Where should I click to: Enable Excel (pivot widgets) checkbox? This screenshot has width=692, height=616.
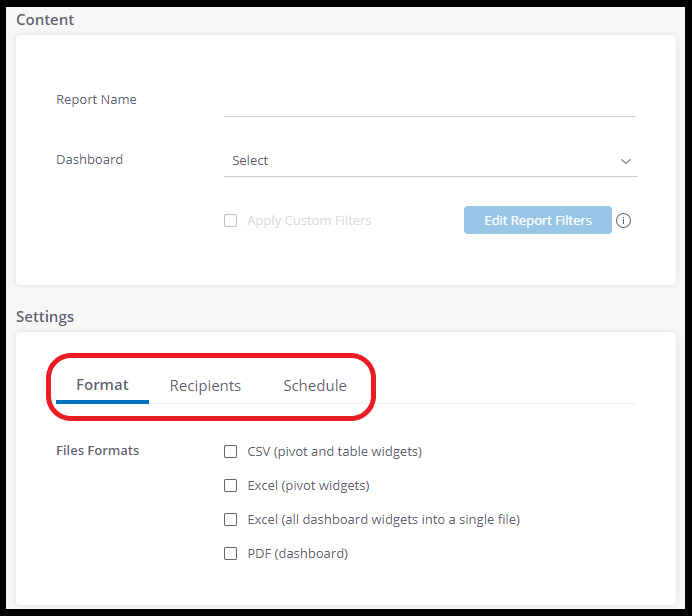(230, 485)
